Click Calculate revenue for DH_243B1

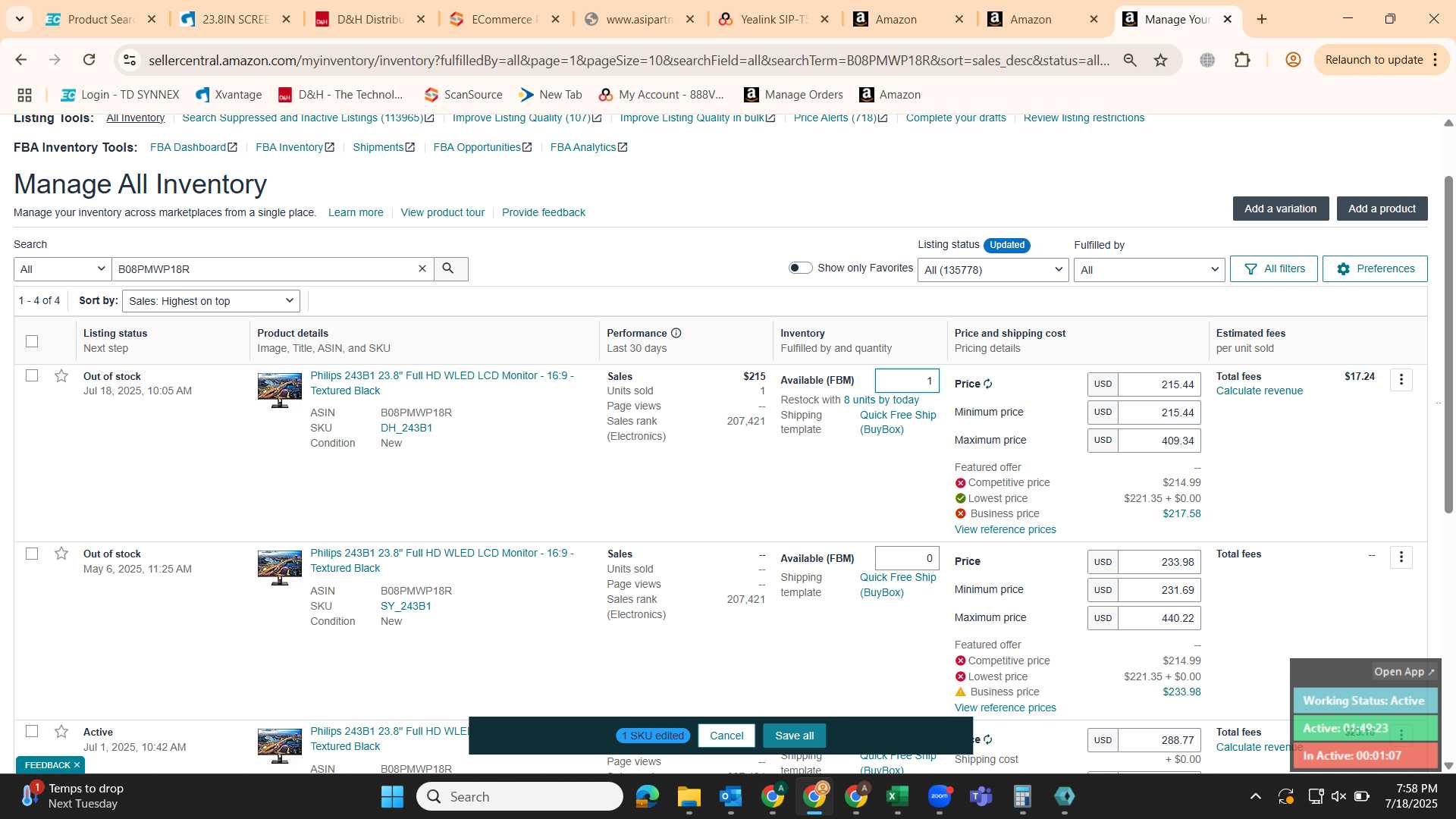tap(1260, 391)
